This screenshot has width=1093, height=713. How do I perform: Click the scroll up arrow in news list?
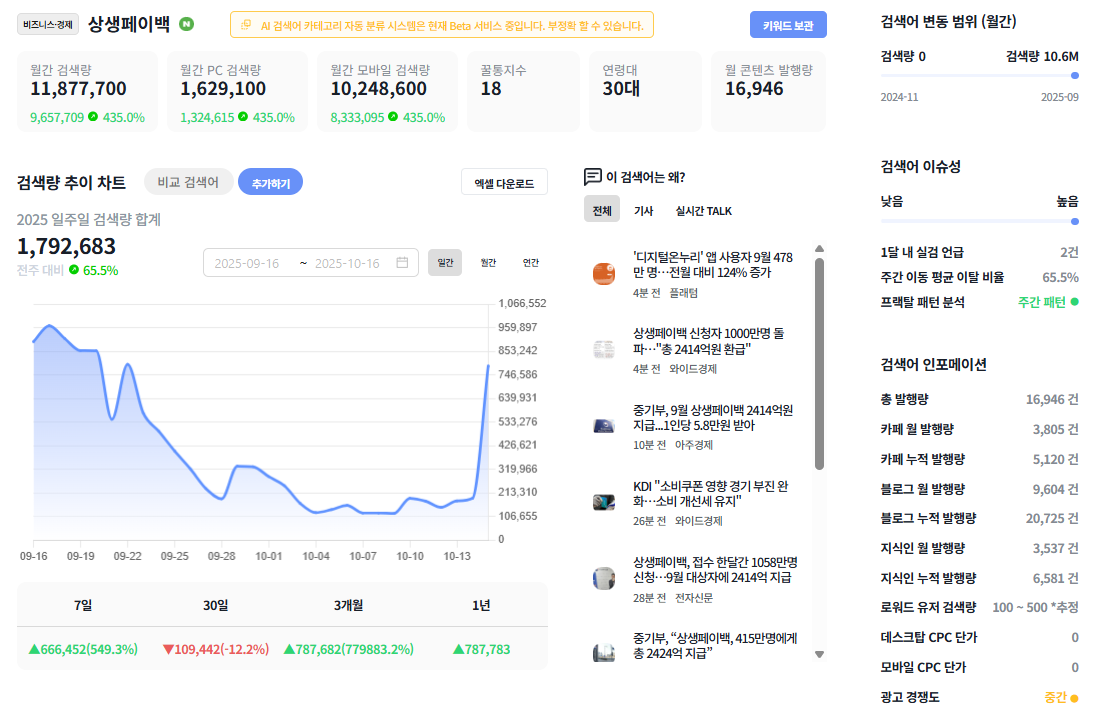[820, 249]
